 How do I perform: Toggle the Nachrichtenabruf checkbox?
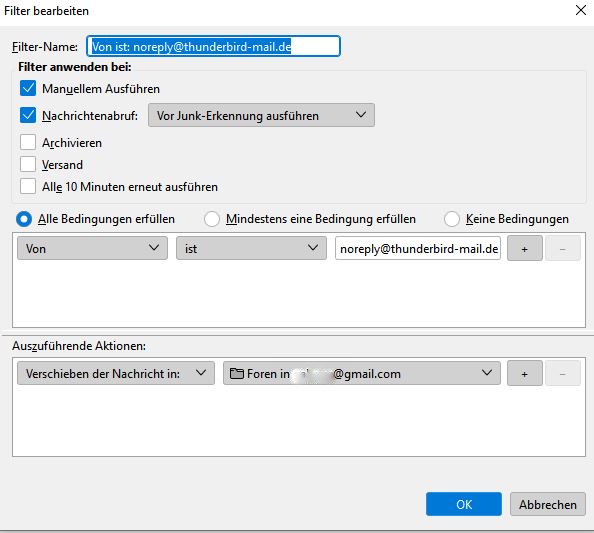click(28, 115)
